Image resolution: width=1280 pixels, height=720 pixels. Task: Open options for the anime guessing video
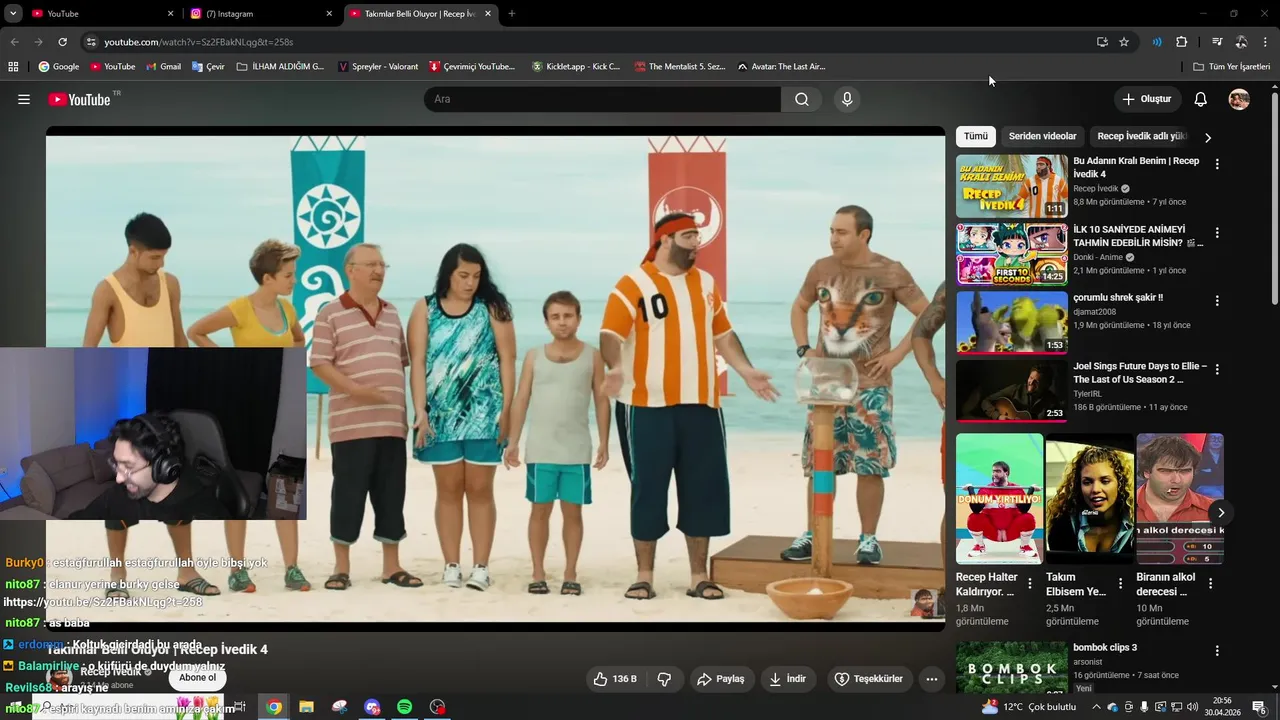click(x=1217, y=232)
